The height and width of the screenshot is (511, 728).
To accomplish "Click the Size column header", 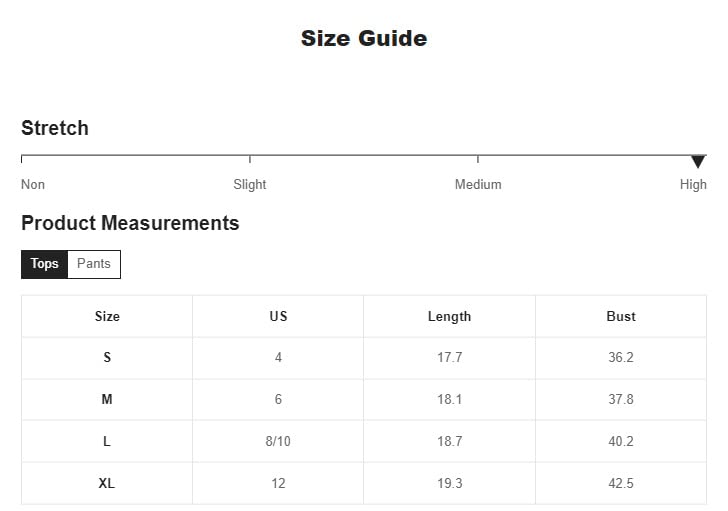I will [107, 316].
